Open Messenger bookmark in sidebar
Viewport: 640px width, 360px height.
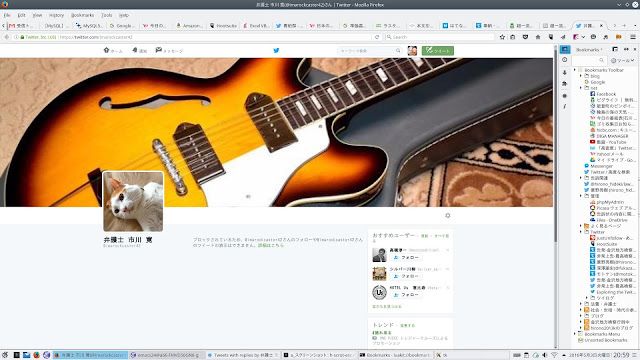pos(598,166)
